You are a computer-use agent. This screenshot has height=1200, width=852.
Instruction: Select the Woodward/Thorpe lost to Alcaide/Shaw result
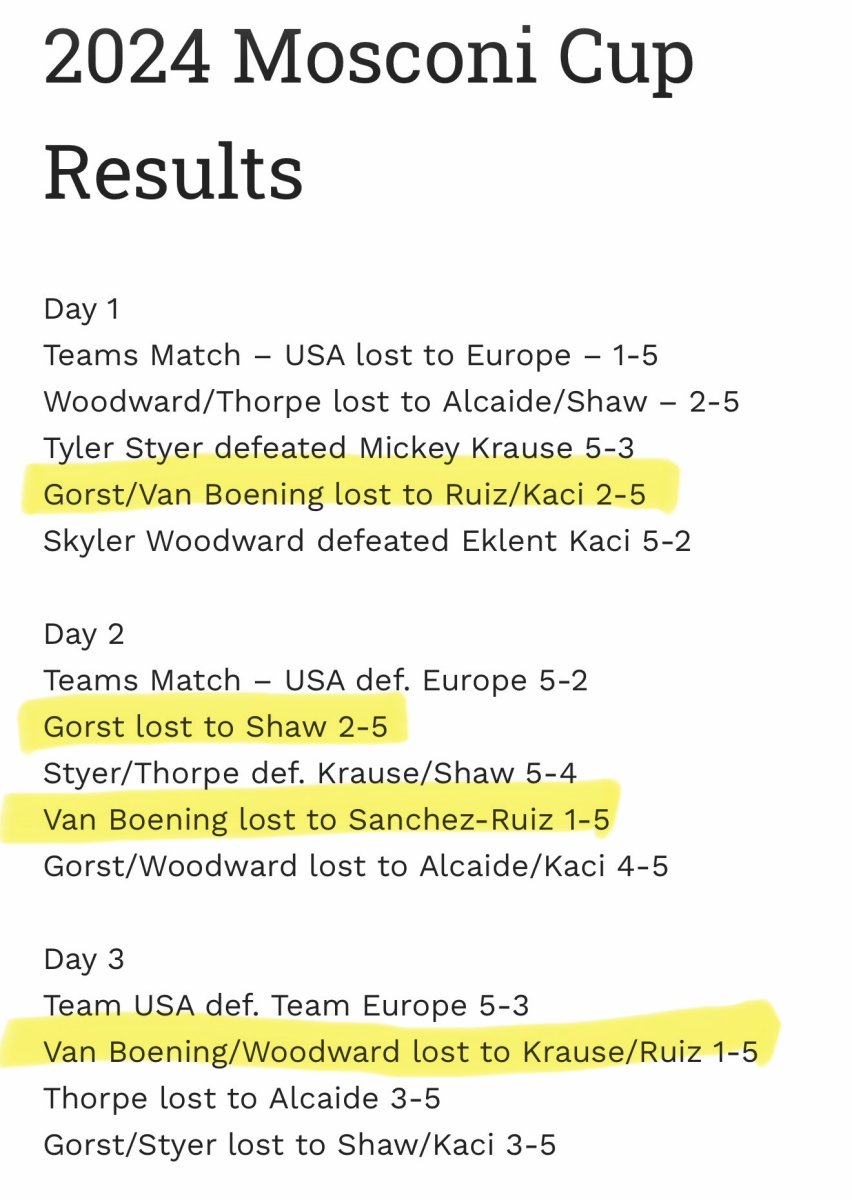[391, 402]
